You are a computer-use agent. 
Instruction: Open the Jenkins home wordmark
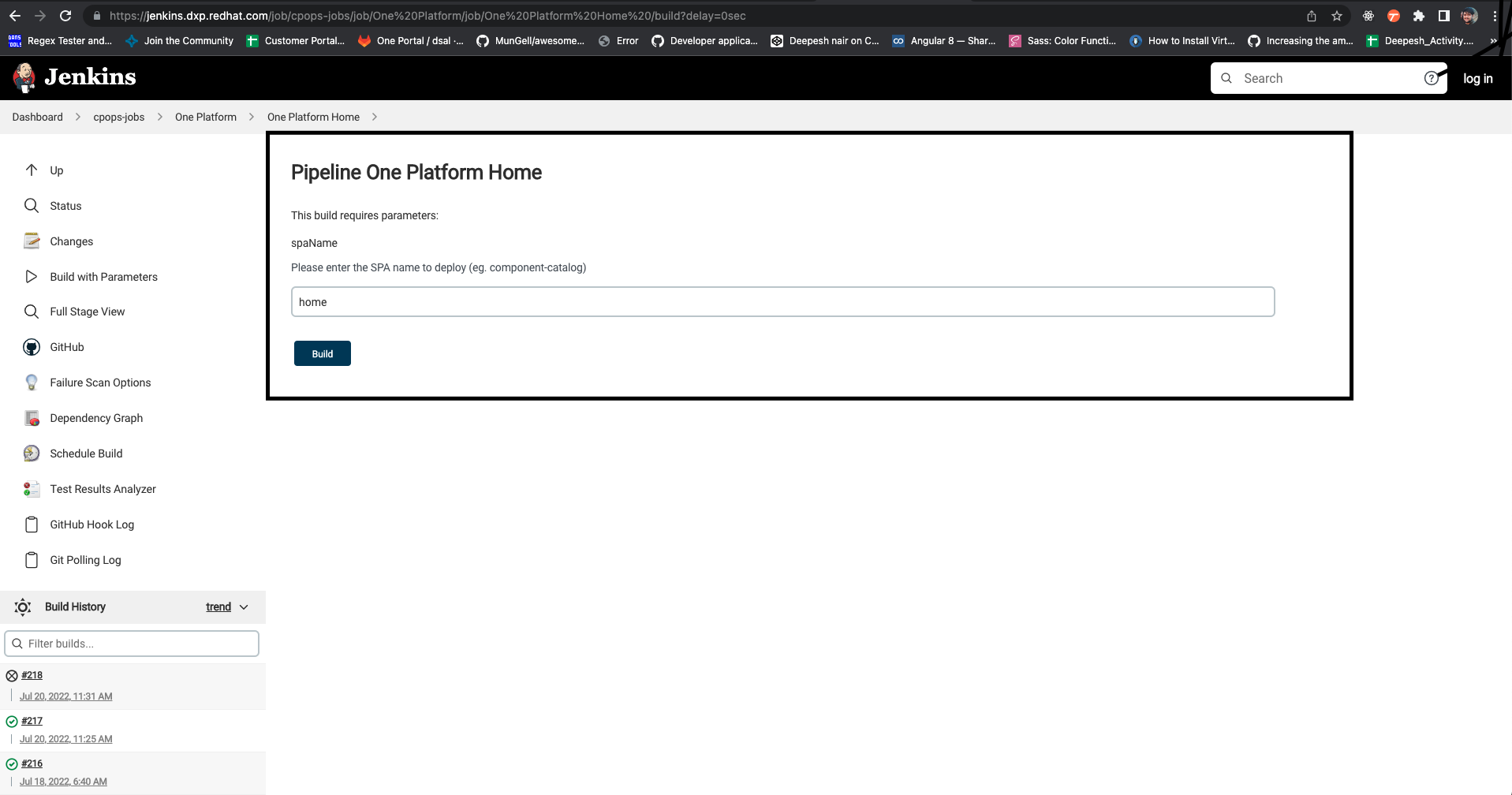pyautogui.click(x=90, y=77)
